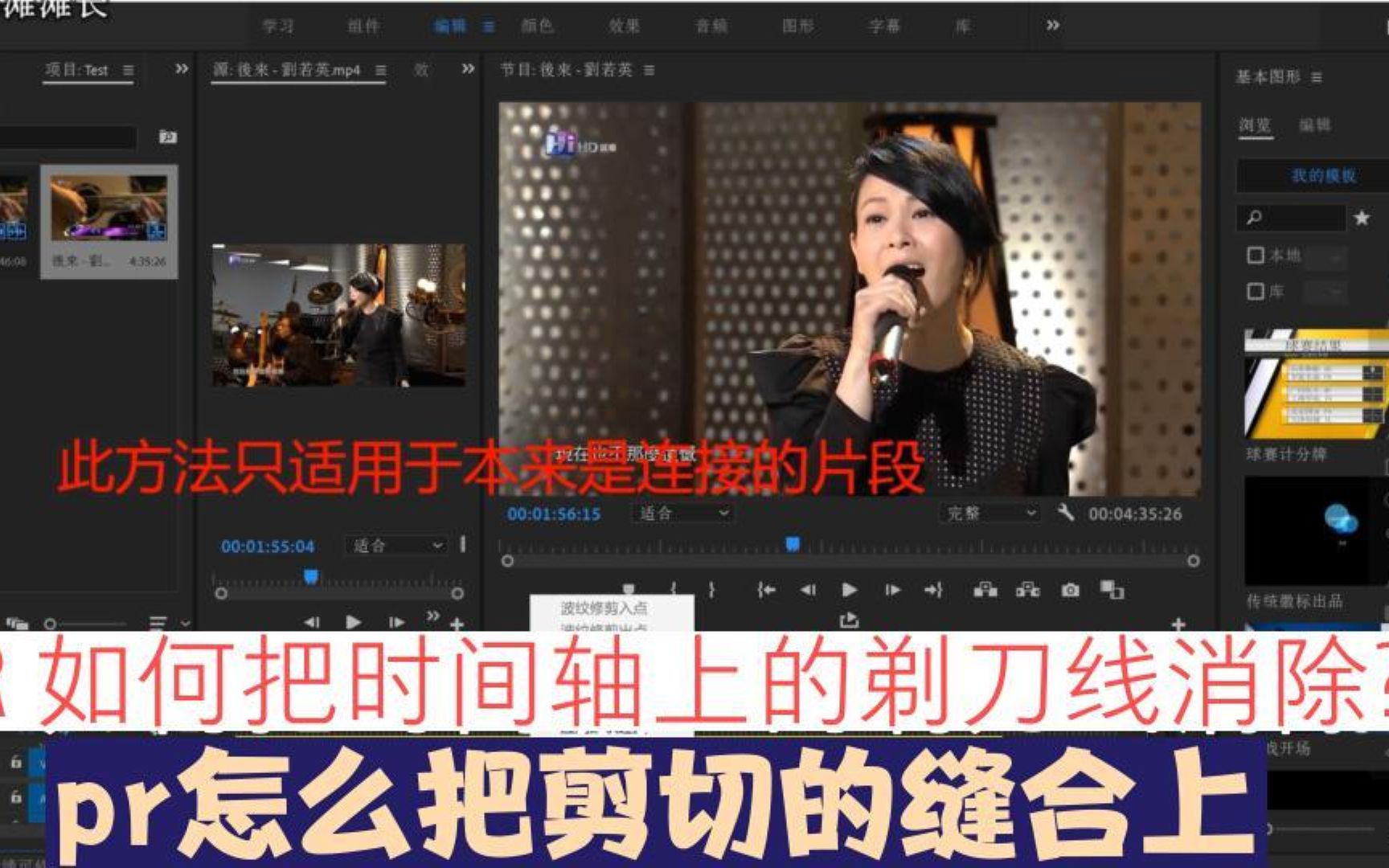The image size is (1389, 868).
Task: Click the Lift button in program monitor
Action: click(x=985, y=590)
